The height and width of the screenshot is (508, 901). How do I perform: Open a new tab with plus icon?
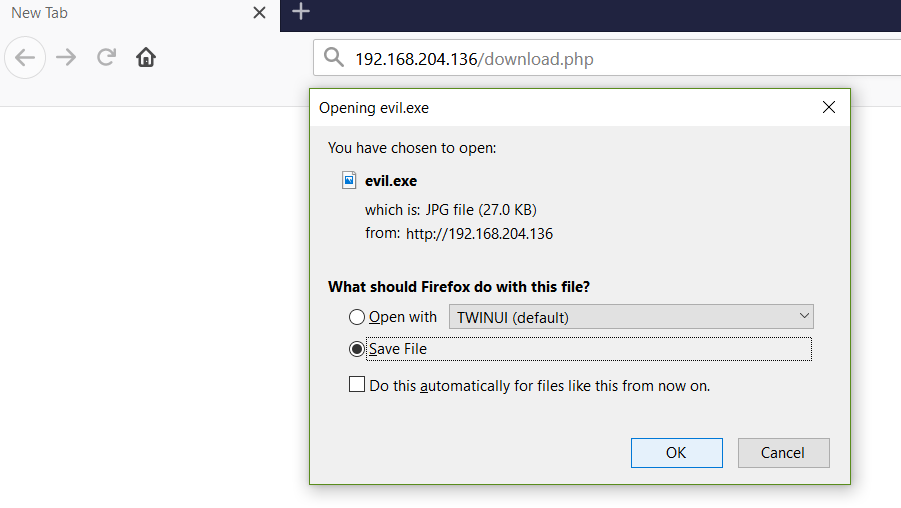301,11
